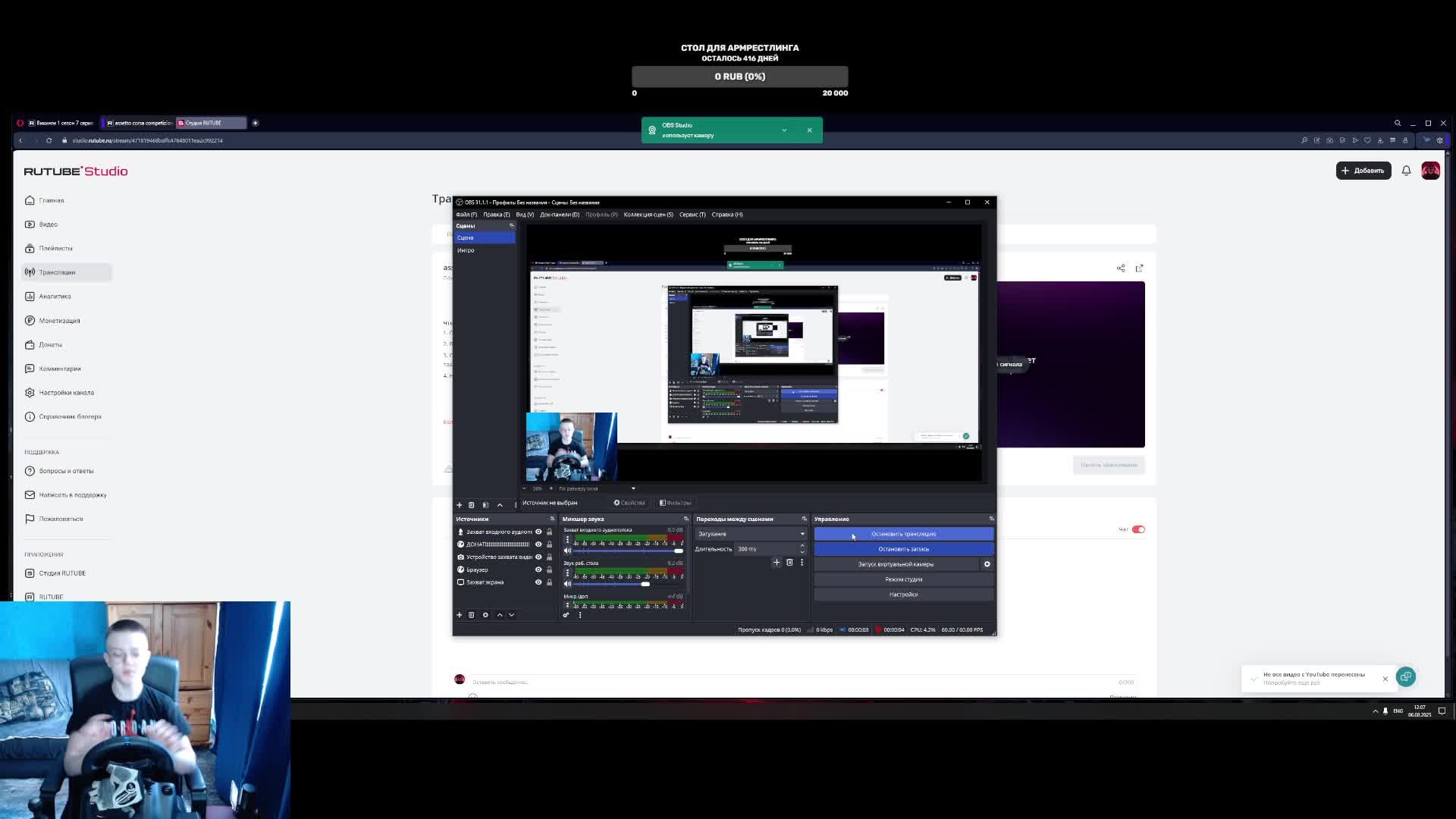Move selected source up with arrow icon

click(499, 615)
